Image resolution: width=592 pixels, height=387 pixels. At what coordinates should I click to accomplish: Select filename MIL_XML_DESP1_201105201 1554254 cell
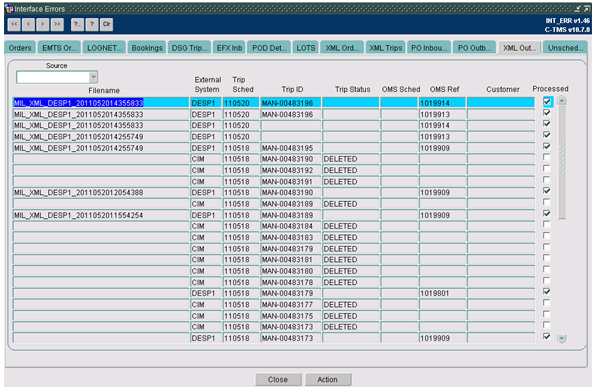pyautogui.click(x=101, y=215)
